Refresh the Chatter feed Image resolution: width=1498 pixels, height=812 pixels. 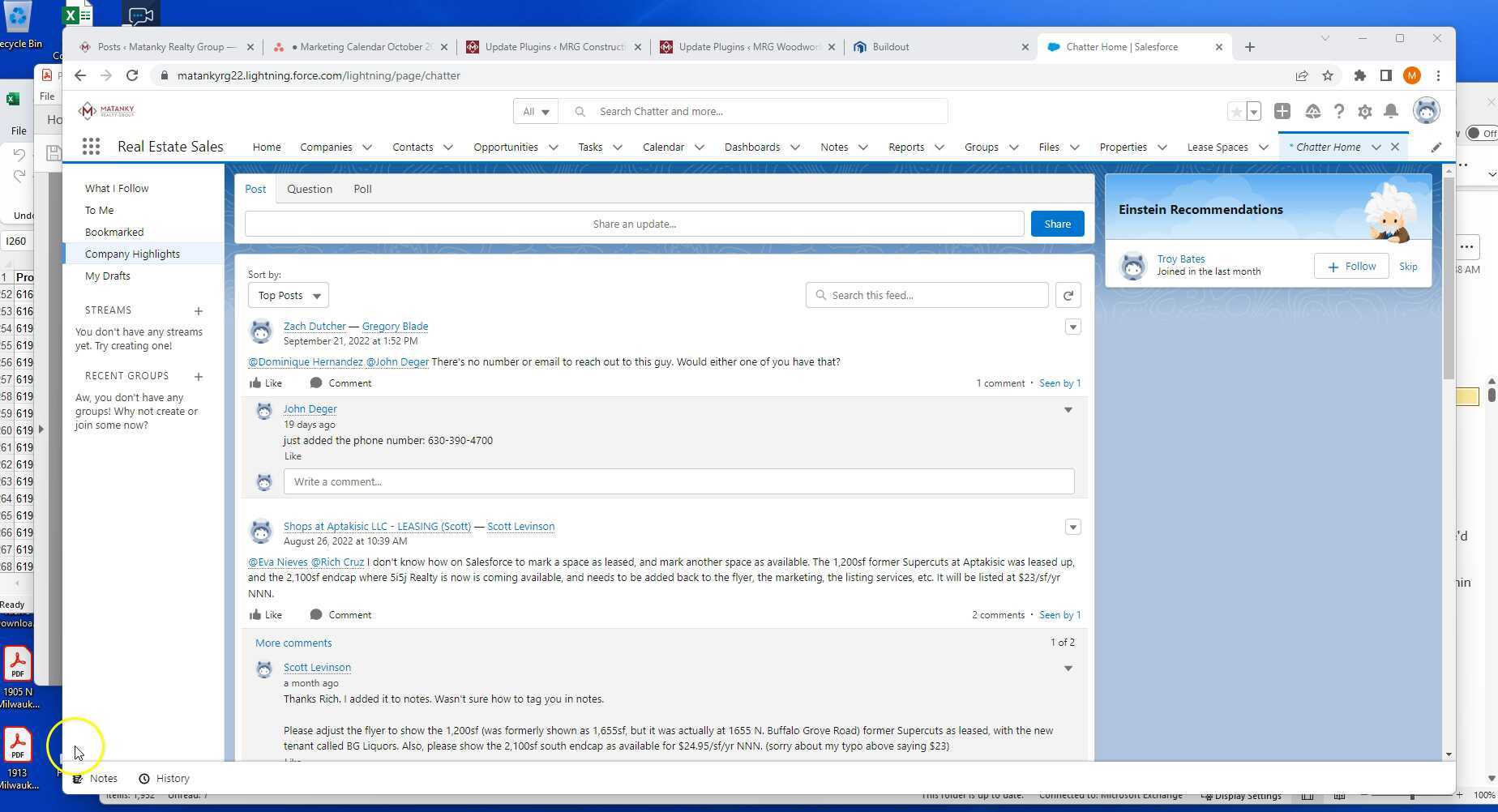click(x=1068, y=295)
